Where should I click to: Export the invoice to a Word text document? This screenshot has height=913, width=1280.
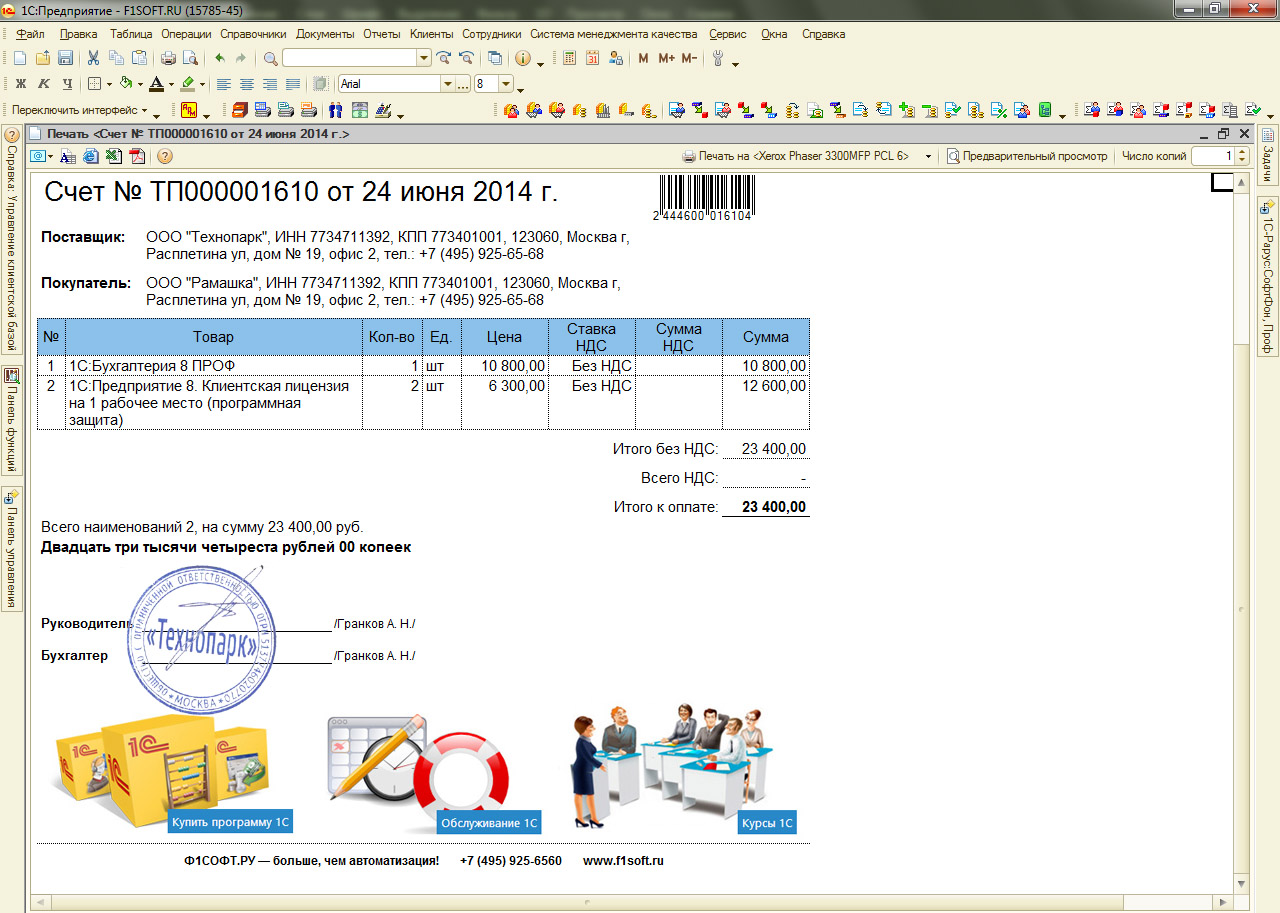(68, 156)
